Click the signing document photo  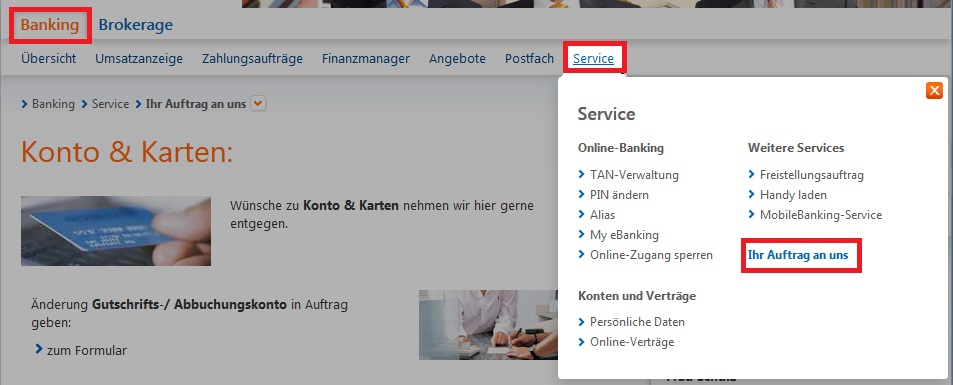489,325
